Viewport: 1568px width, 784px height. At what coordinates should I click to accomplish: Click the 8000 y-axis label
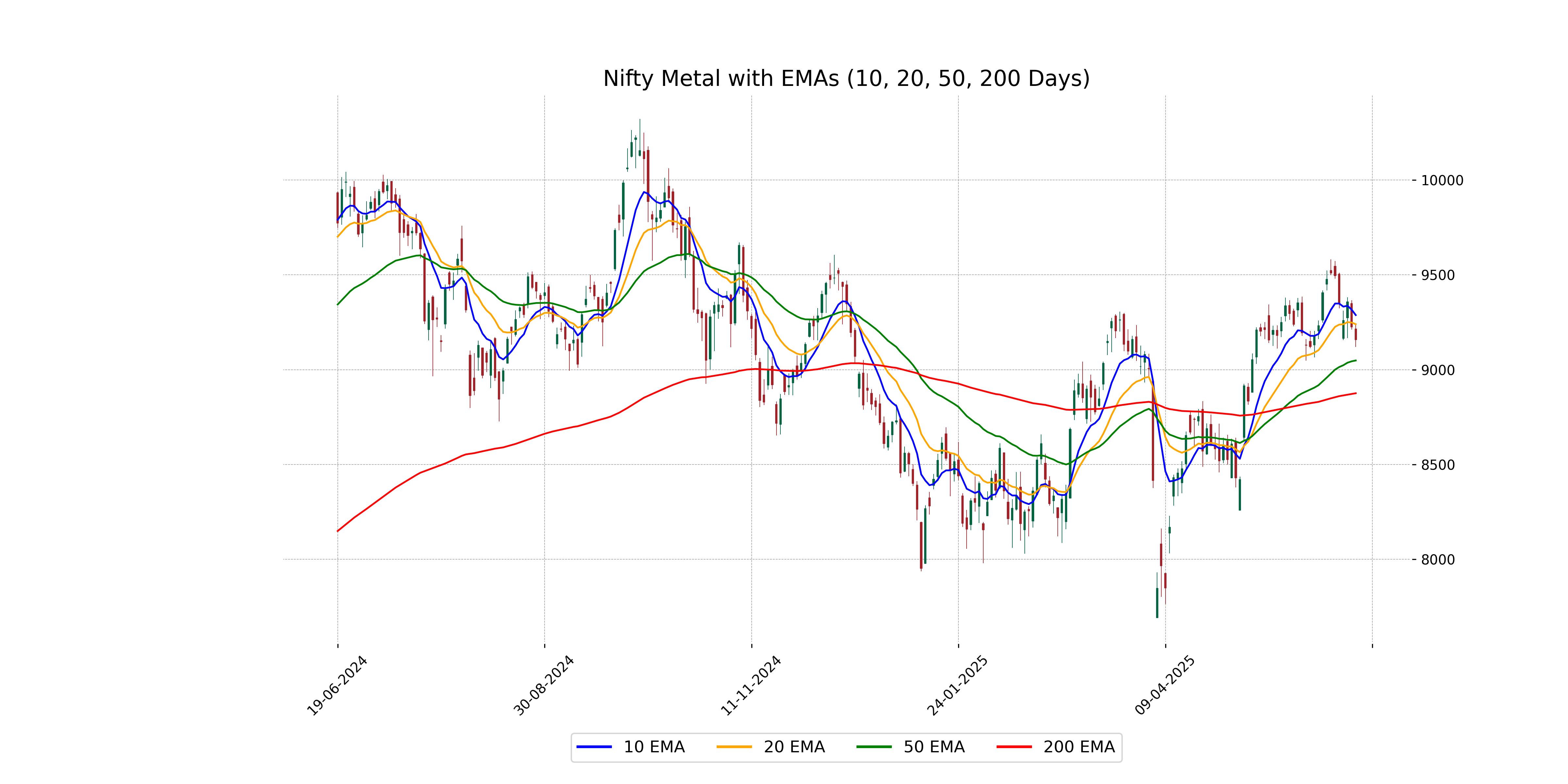pos(1438,559)
